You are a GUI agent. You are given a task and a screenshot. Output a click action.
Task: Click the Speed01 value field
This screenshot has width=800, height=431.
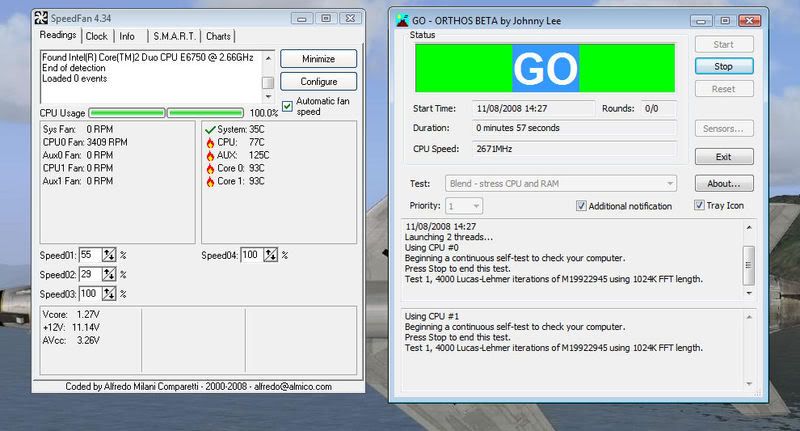click(90, 255)
